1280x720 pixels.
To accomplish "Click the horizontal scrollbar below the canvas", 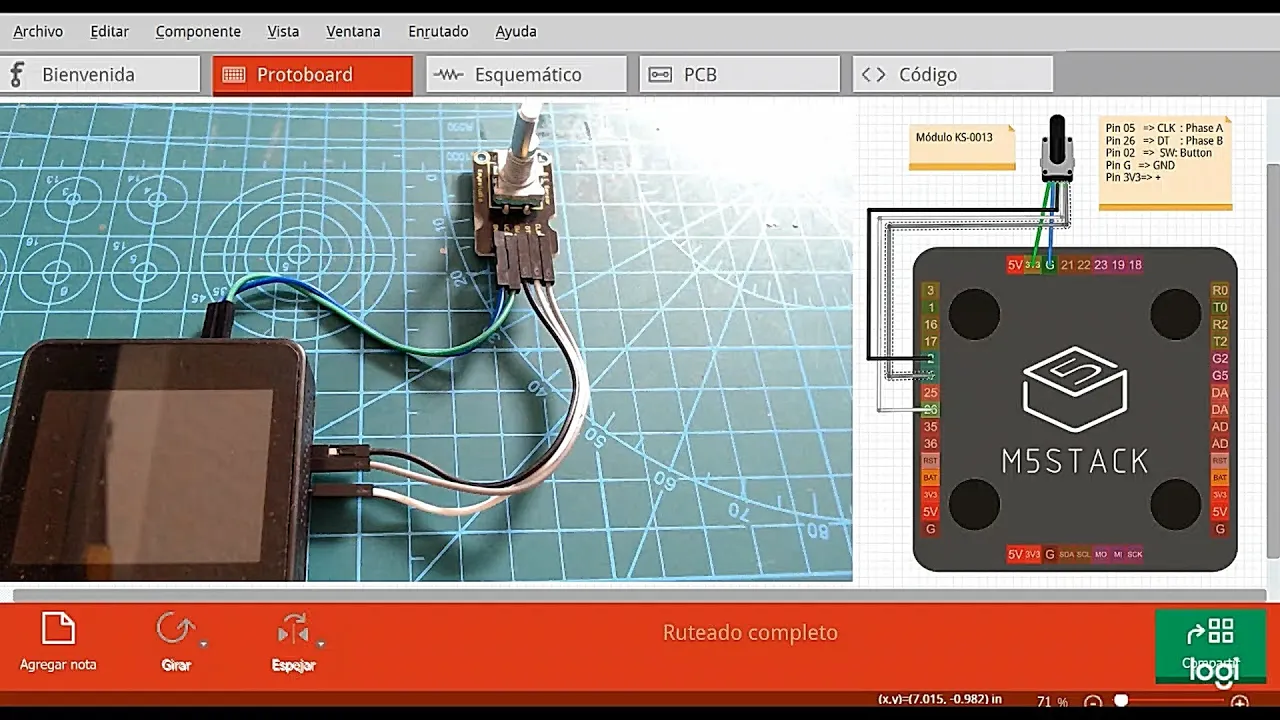I will [x=640, y=595].
